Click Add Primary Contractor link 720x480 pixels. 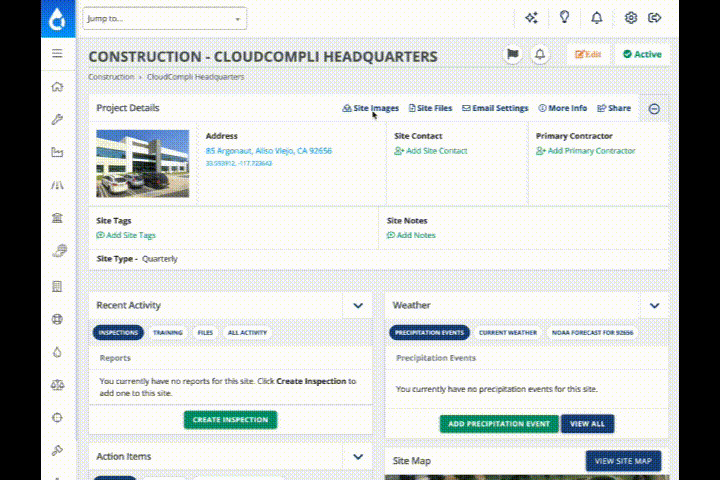click(x=585, y=151)
